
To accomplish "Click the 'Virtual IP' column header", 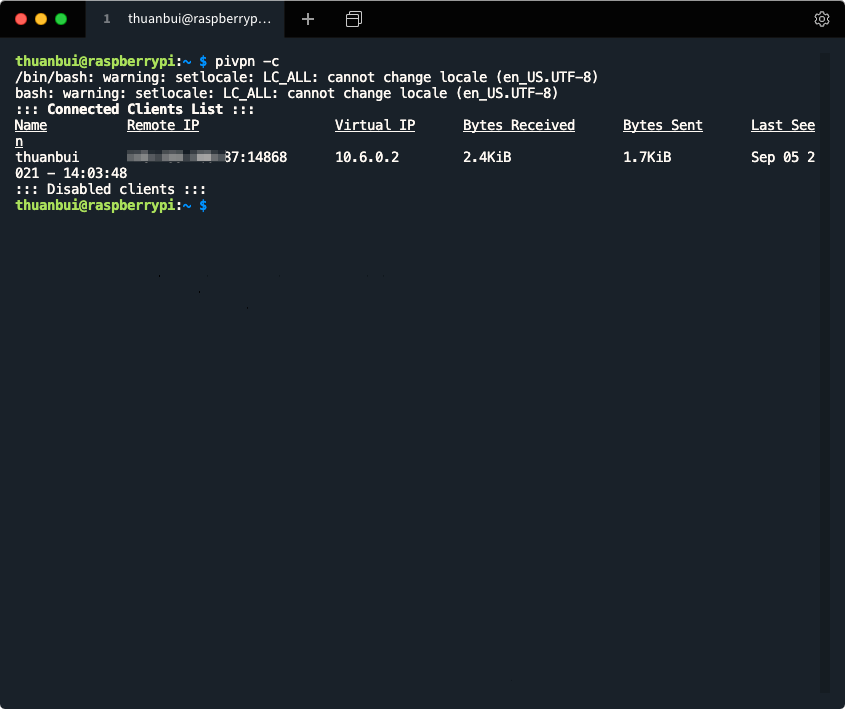I will [x=375, y=125].
